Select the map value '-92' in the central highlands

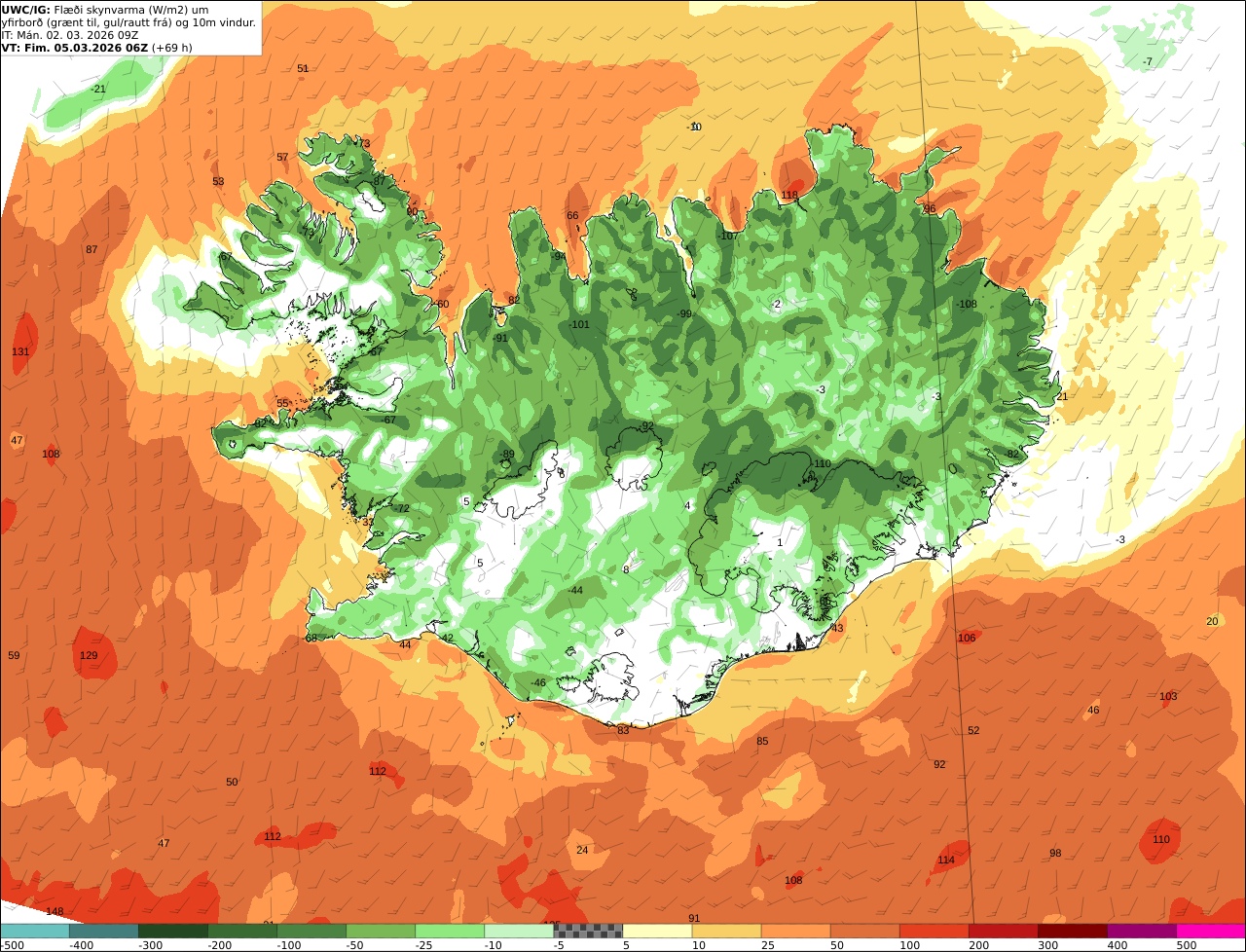[647, 426]
